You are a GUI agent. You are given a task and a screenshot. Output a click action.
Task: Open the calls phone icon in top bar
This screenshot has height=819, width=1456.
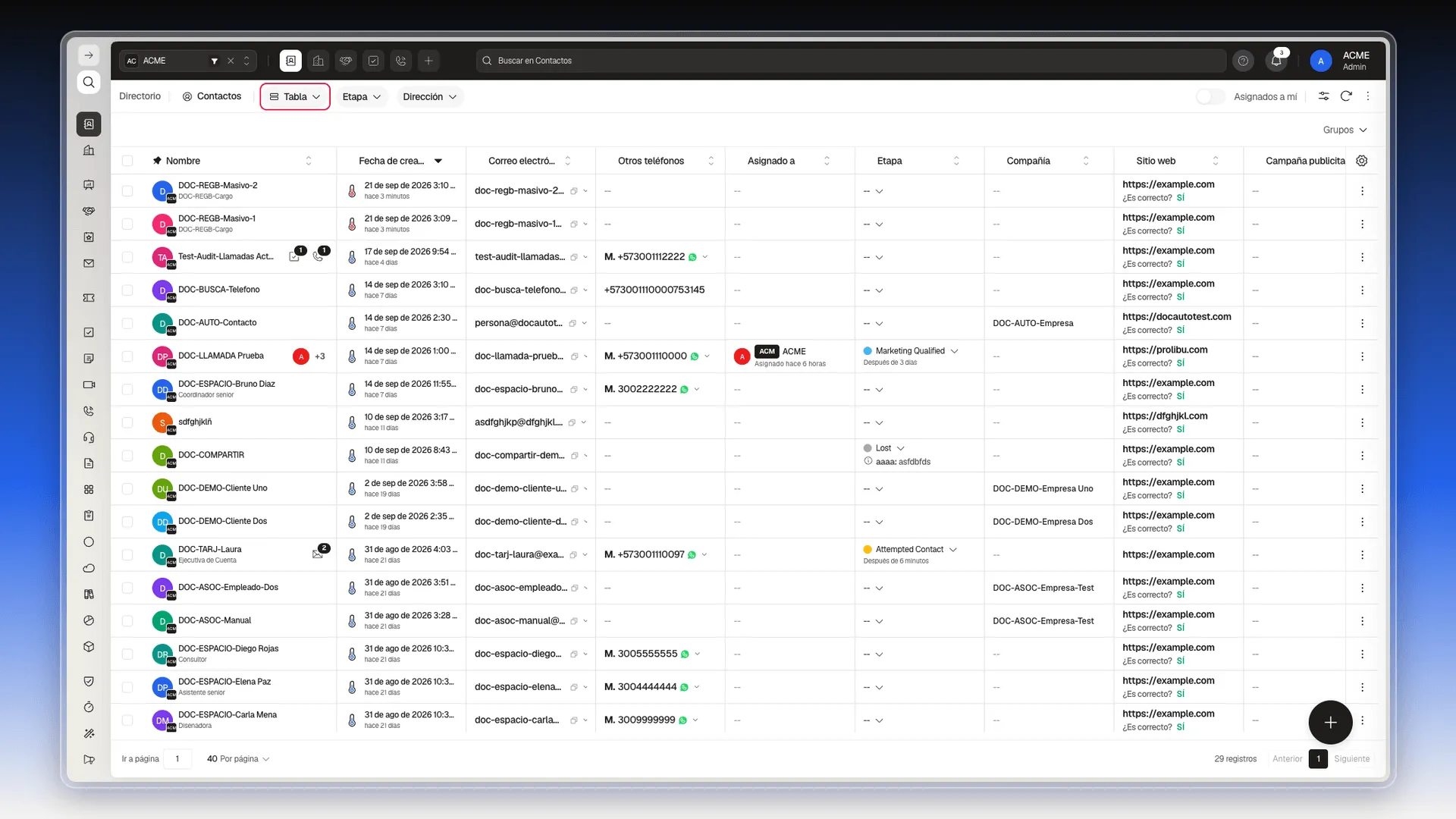[401, 61]
